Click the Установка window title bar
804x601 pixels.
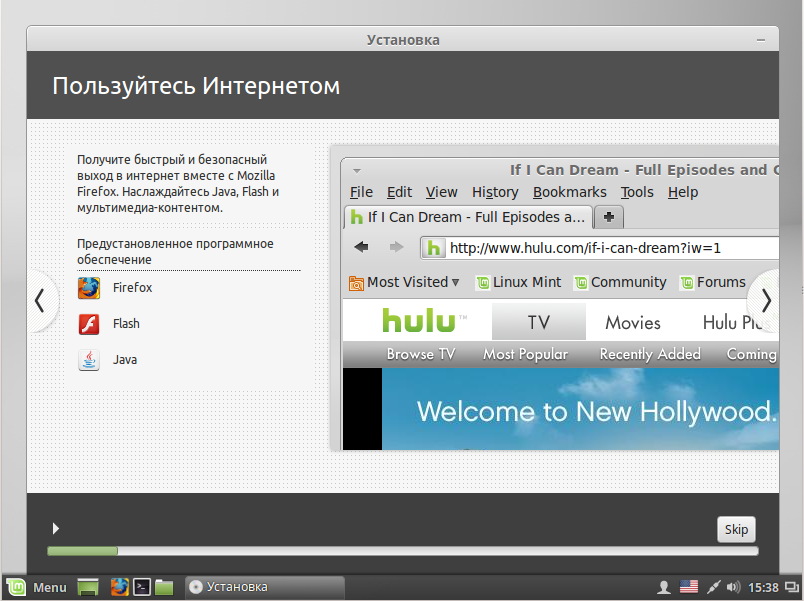pos(402,40)
